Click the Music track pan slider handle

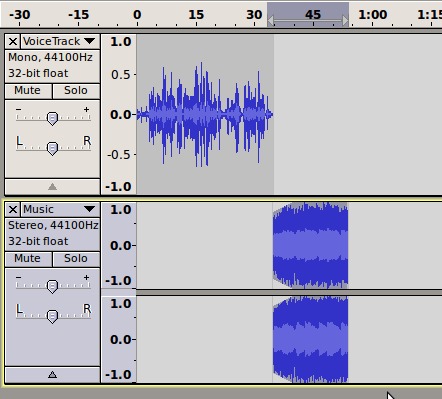(52, 316)
